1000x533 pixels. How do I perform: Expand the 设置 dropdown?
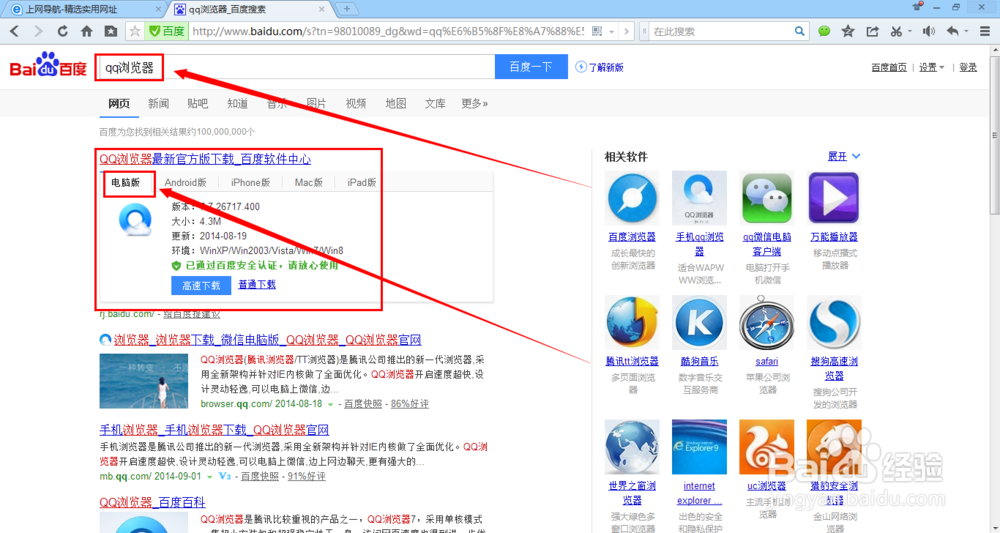tap(932, 68)
